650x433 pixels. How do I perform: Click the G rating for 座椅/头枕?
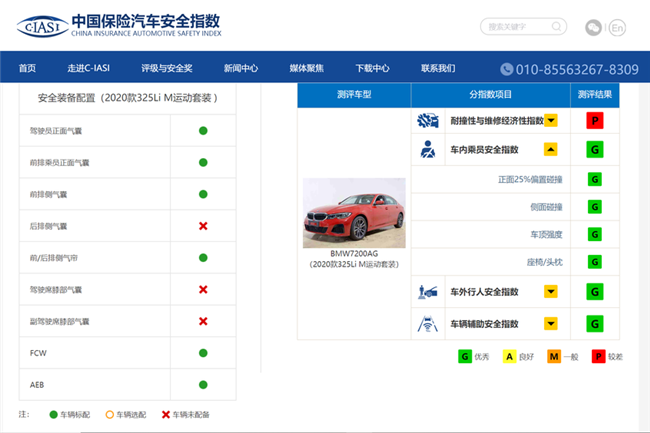(x=595, y=262)
